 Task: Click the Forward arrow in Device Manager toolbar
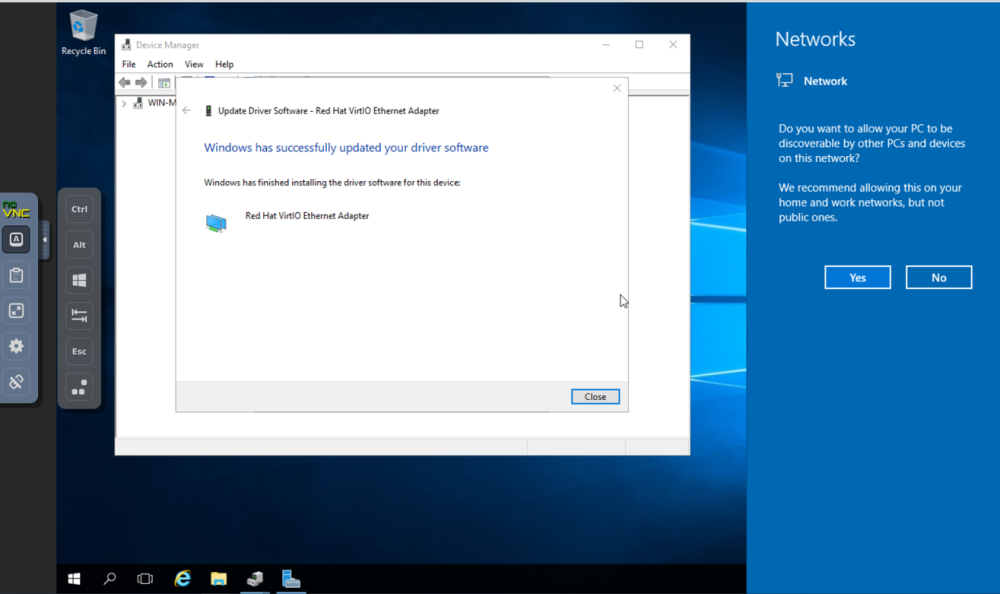click(x=141, y=82)
